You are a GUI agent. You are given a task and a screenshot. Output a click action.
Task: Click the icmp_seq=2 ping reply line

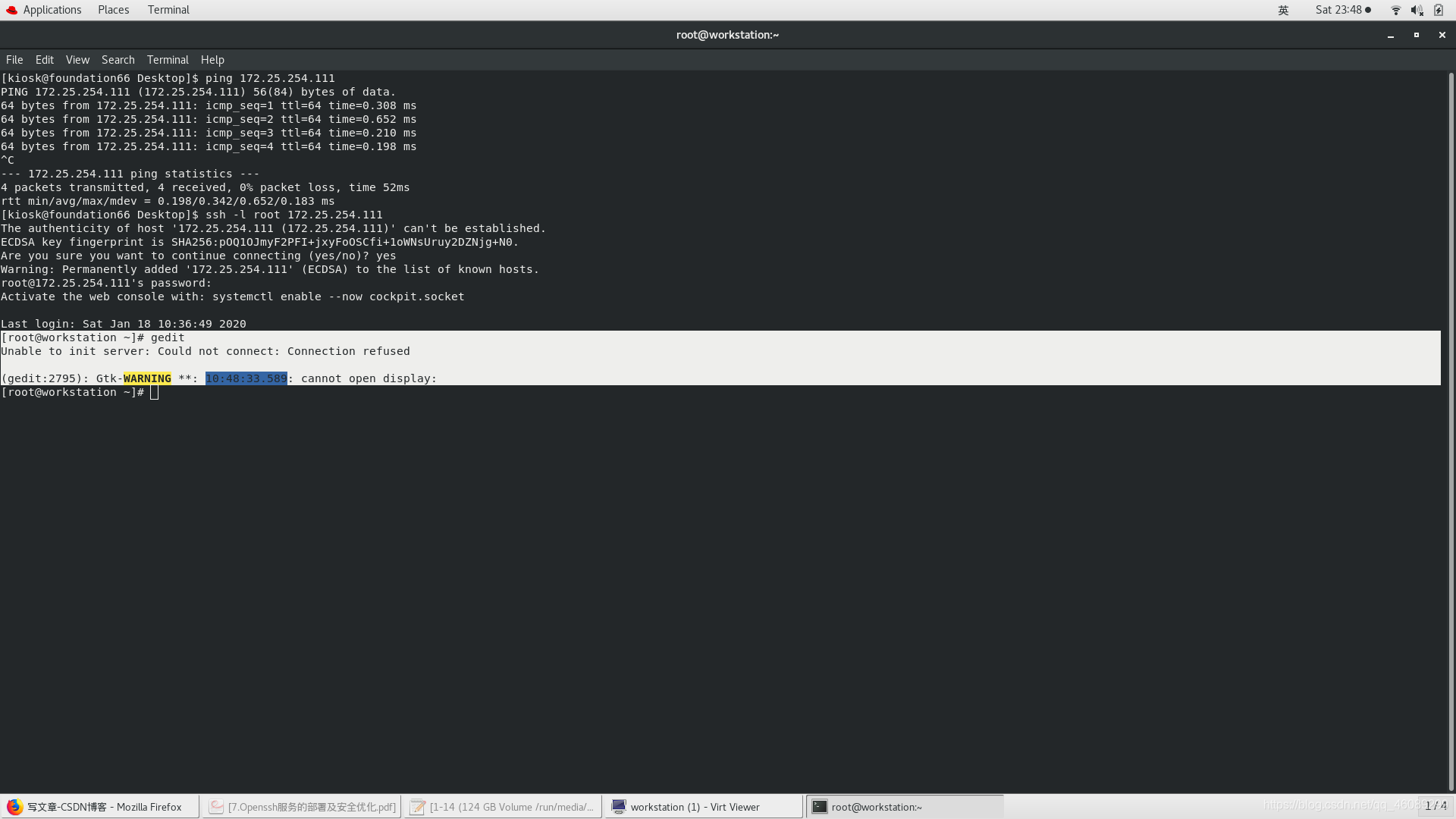point(209,119)
